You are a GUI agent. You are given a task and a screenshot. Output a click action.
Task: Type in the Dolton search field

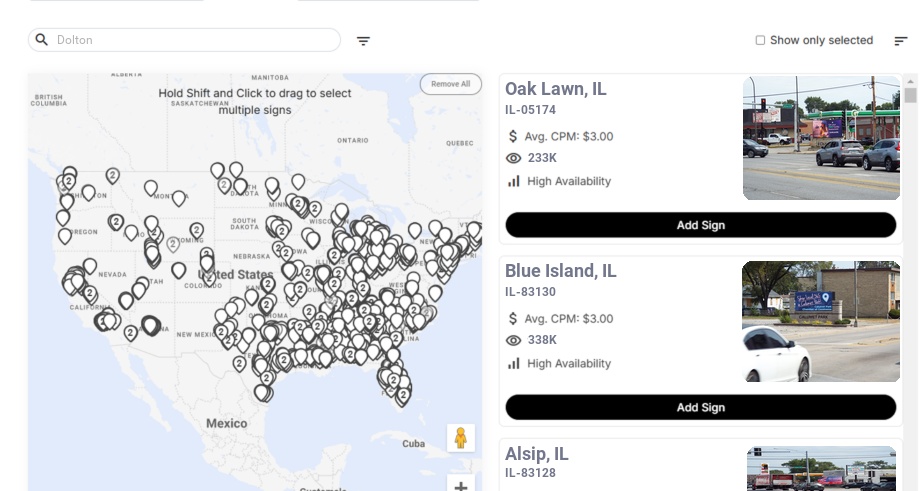click(x=195, y=40)
